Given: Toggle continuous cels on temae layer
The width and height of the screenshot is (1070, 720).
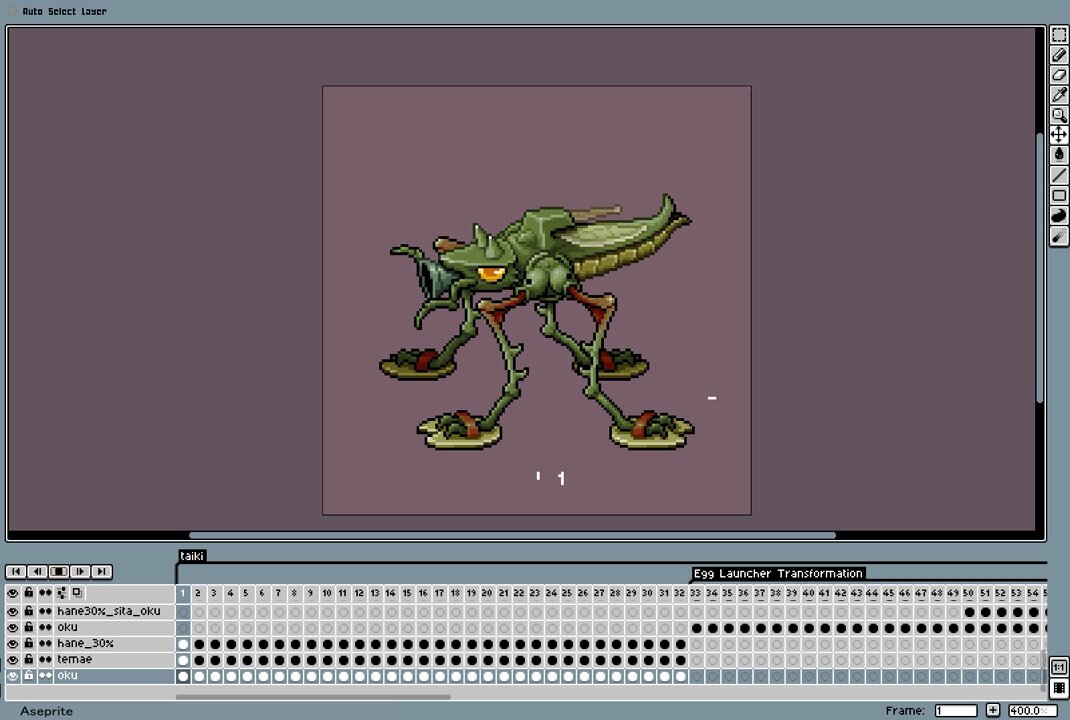Looking at the screenshot, I should point(45,660).
